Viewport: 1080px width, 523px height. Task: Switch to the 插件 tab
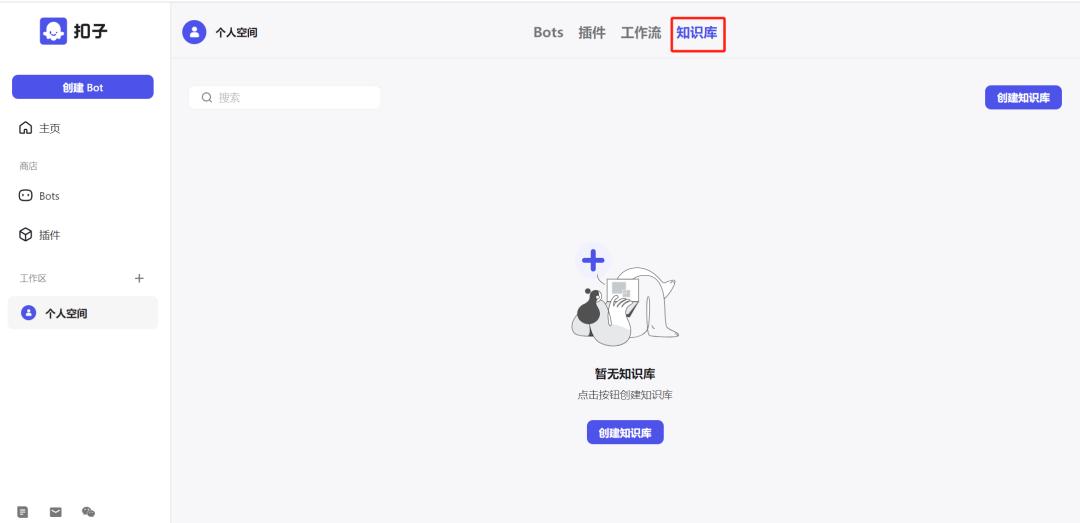pos(592,32)
